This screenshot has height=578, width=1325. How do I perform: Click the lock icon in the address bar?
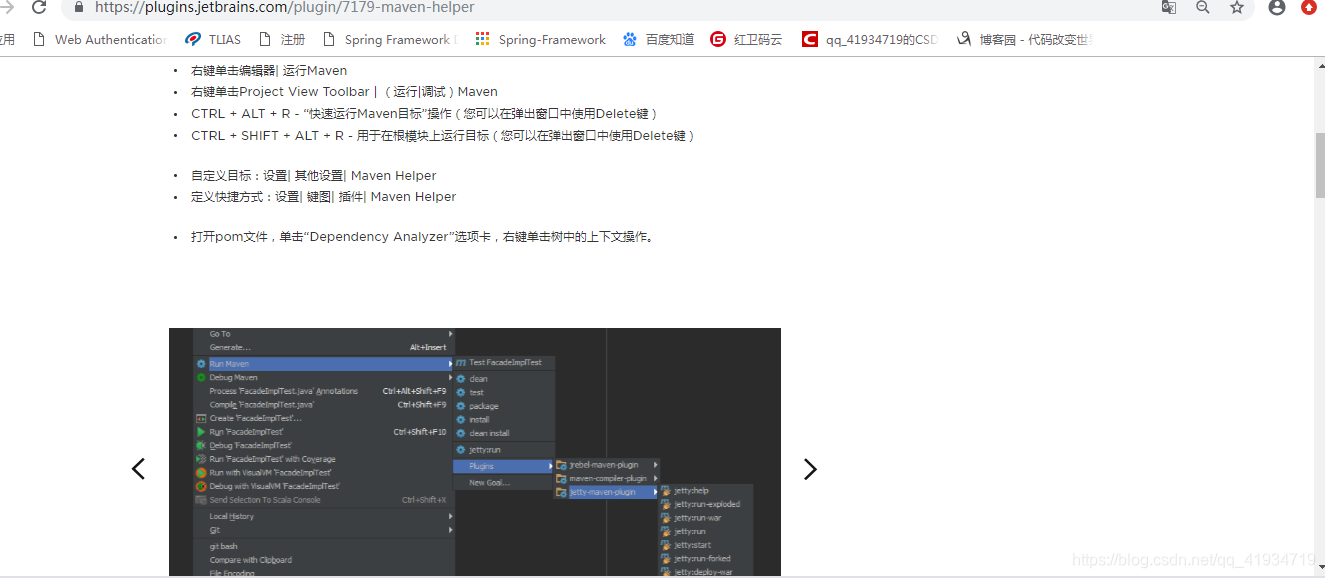click(x=79, y=7)
